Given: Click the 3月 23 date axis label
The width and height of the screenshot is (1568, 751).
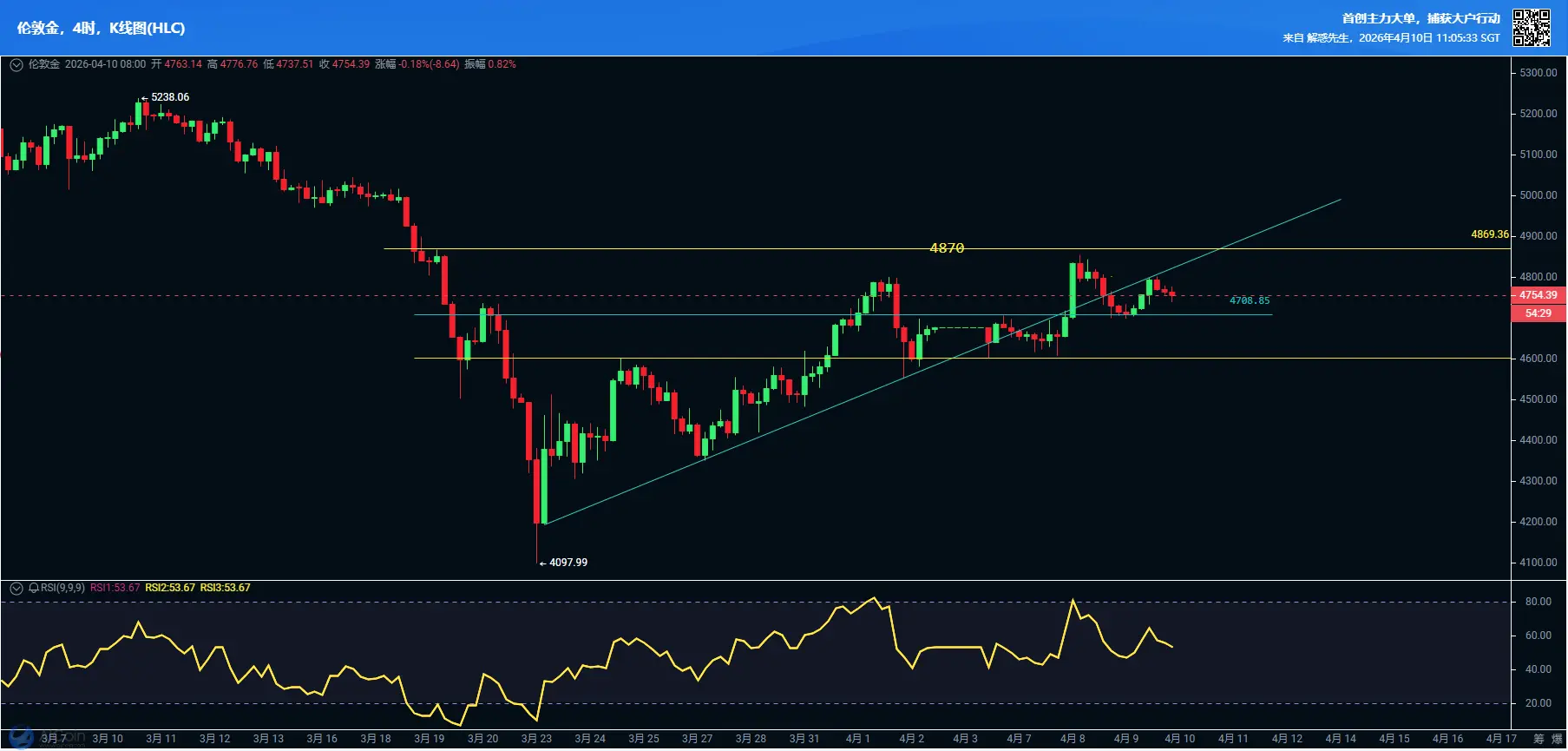Looking at the screenshot, I should pos(536,739).
